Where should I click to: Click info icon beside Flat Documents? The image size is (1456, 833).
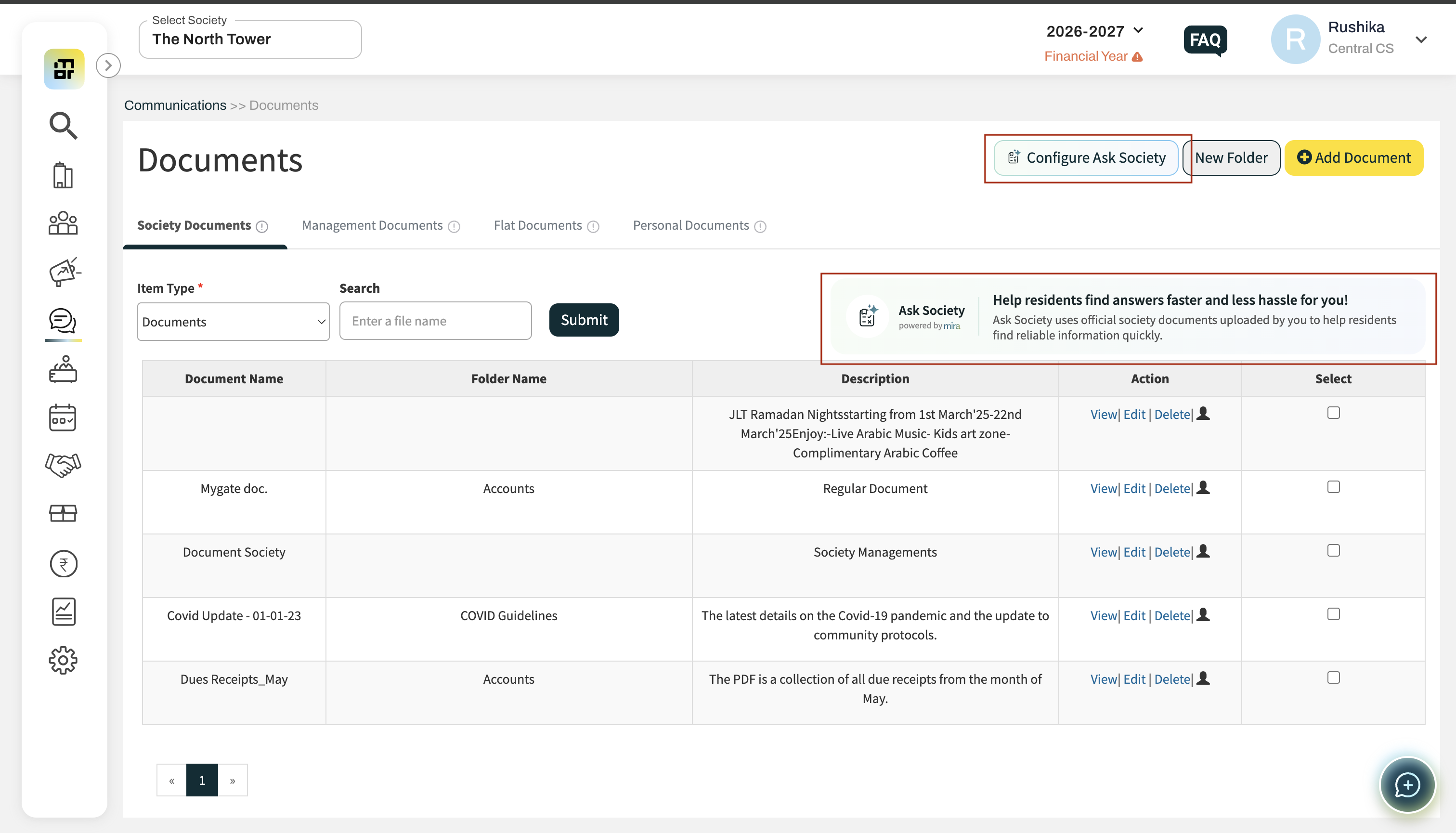pyautogui.click(x=593, y=227)
